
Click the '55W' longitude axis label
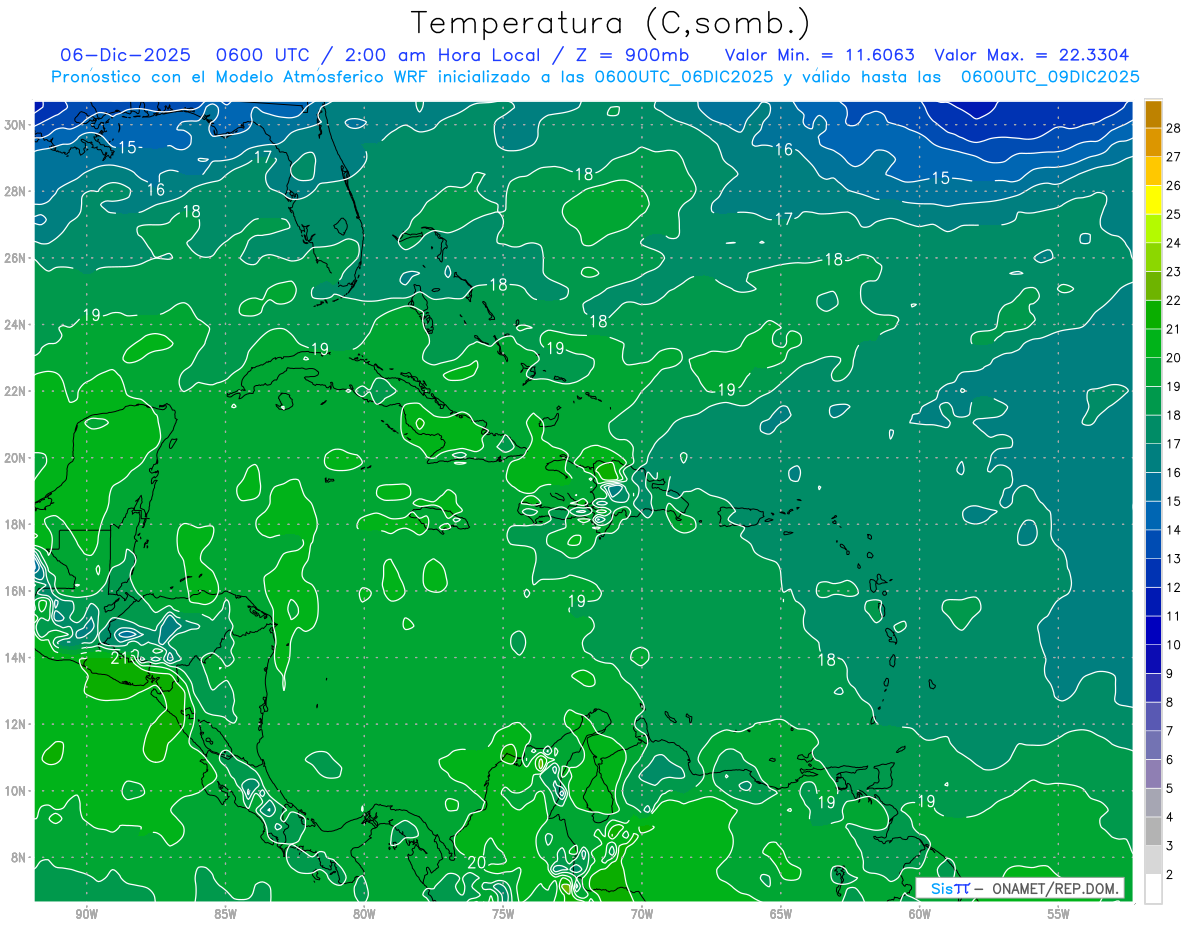click(x=1059, y=914)
